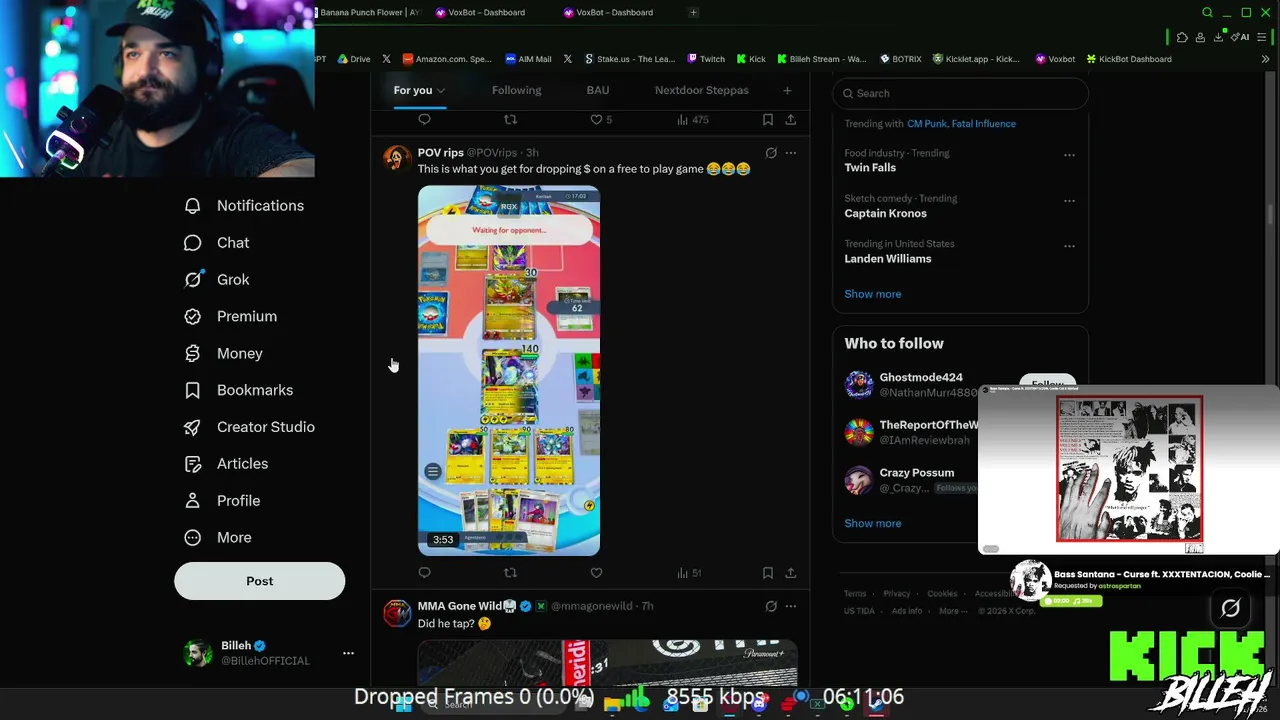Launch Creator Studio from the sidebar

coord(250,427)
